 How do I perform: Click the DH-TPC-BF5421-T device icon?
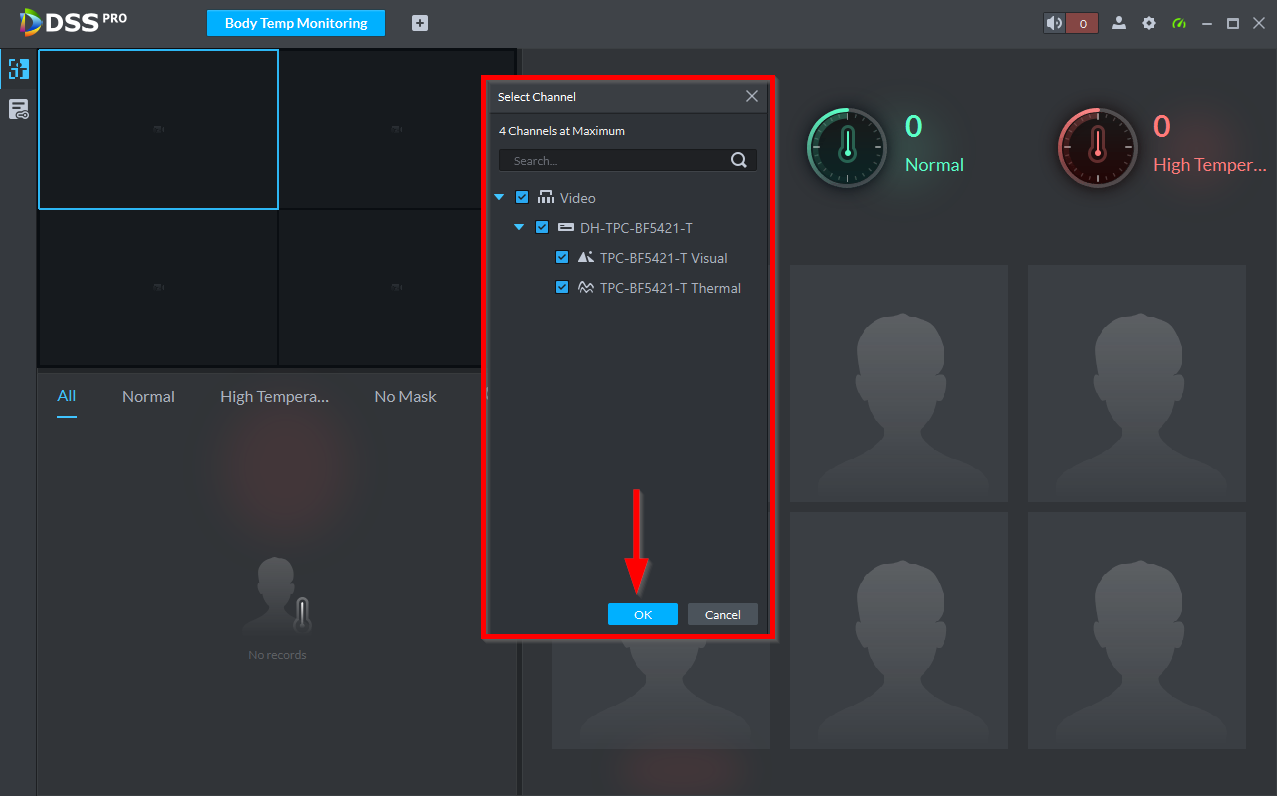pos(566,227)
